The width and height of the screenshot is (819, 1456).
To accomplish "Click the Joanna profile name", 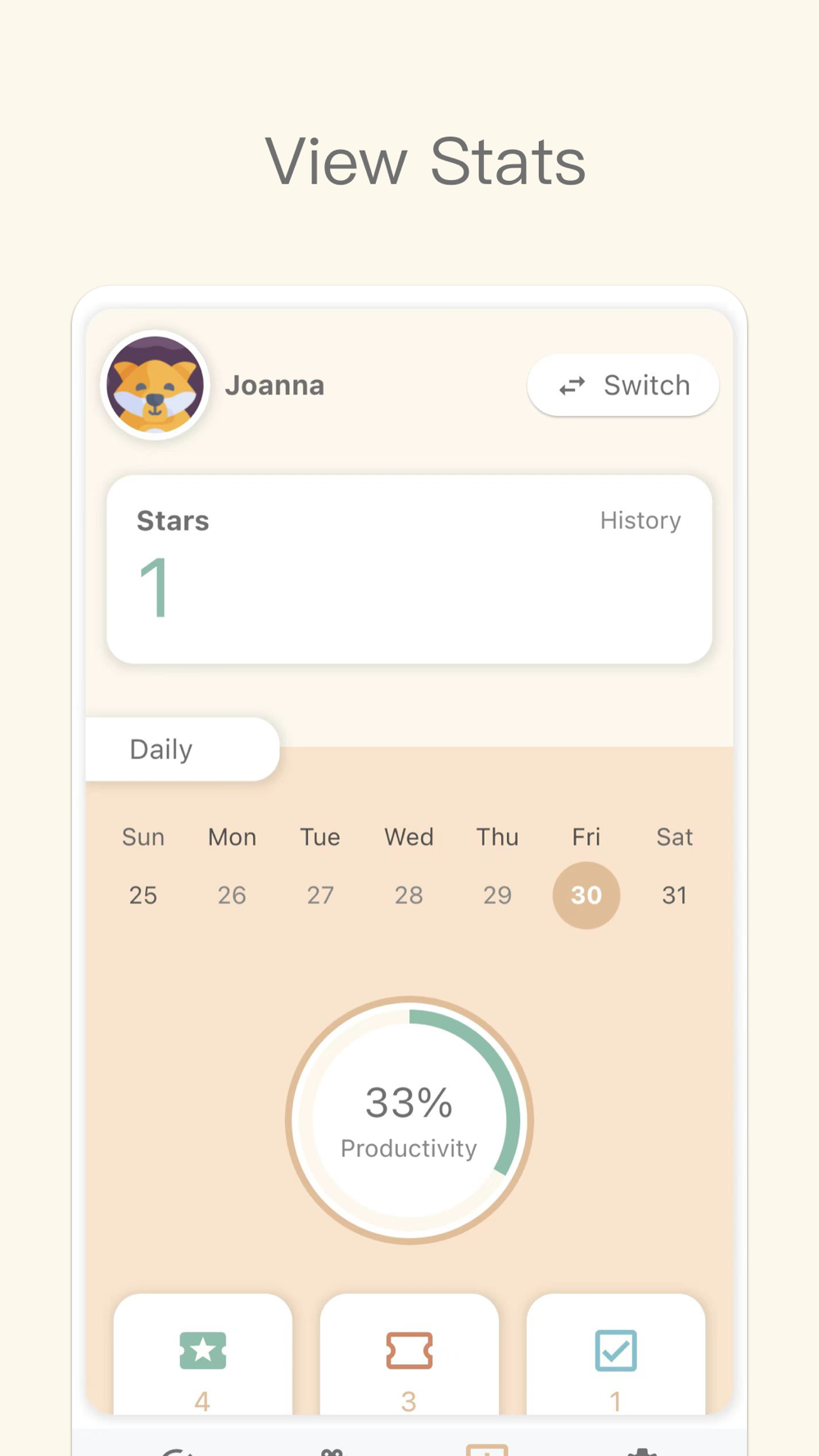I will [275, 385].
